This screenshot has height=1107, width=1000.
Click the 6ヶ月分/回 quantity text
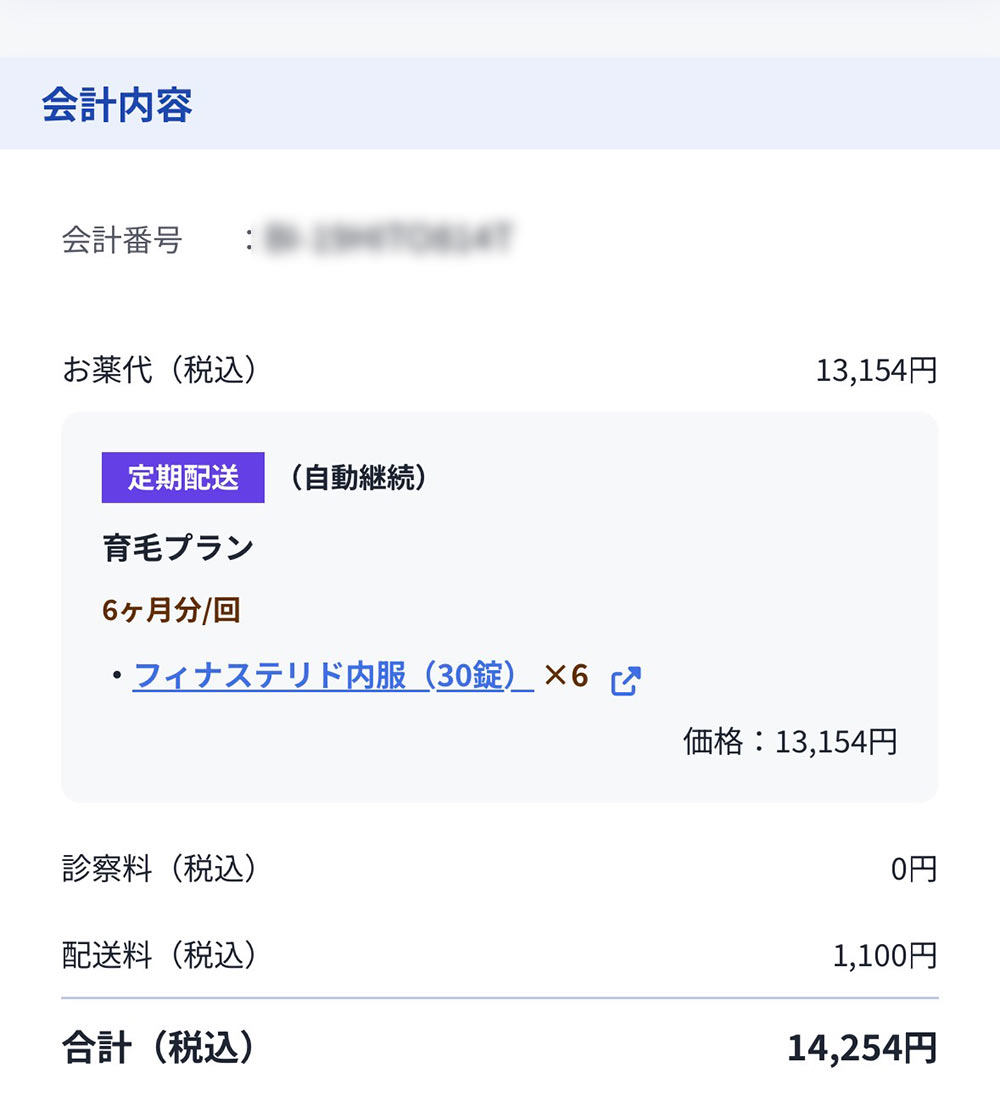(171, 610)
